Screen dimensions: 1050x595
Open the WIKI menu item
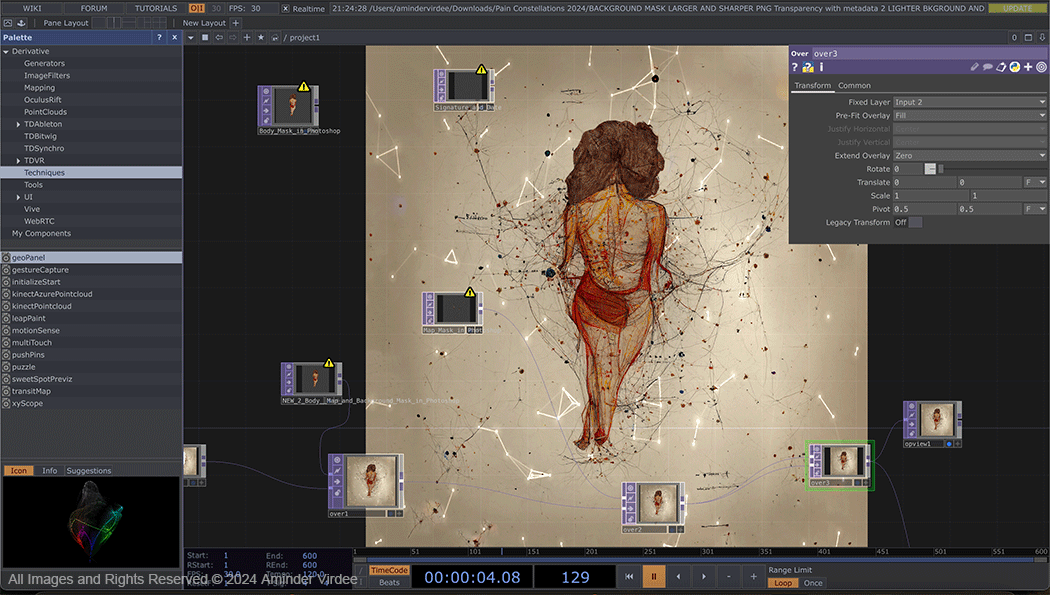(31, 8)
